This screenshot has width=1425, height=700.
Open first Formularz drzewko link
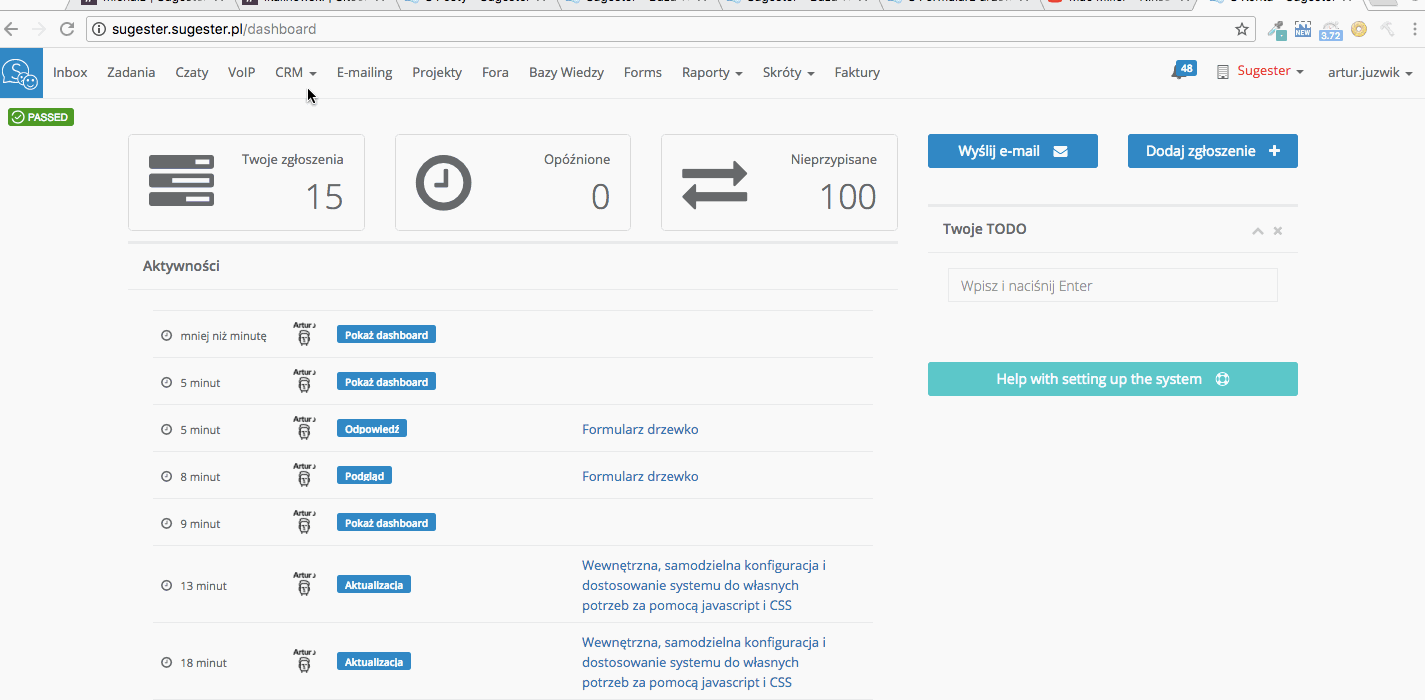pyautogui.click(x=640, y=429)
